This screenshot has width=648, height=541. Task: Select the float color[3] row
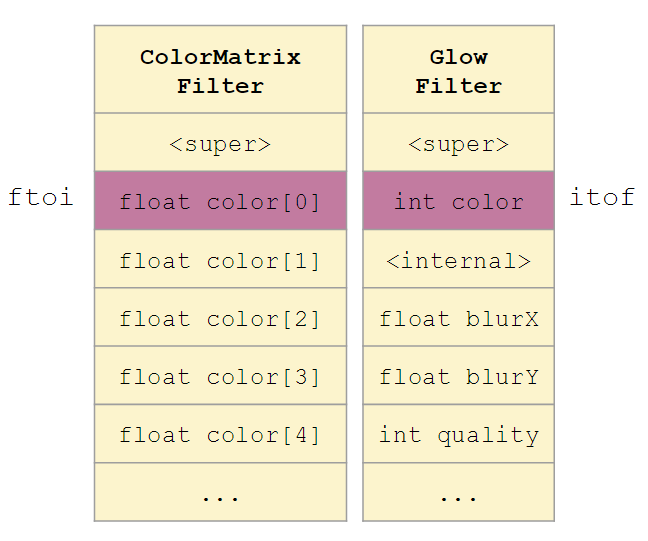pyautogui.click(x=220, y=376)
